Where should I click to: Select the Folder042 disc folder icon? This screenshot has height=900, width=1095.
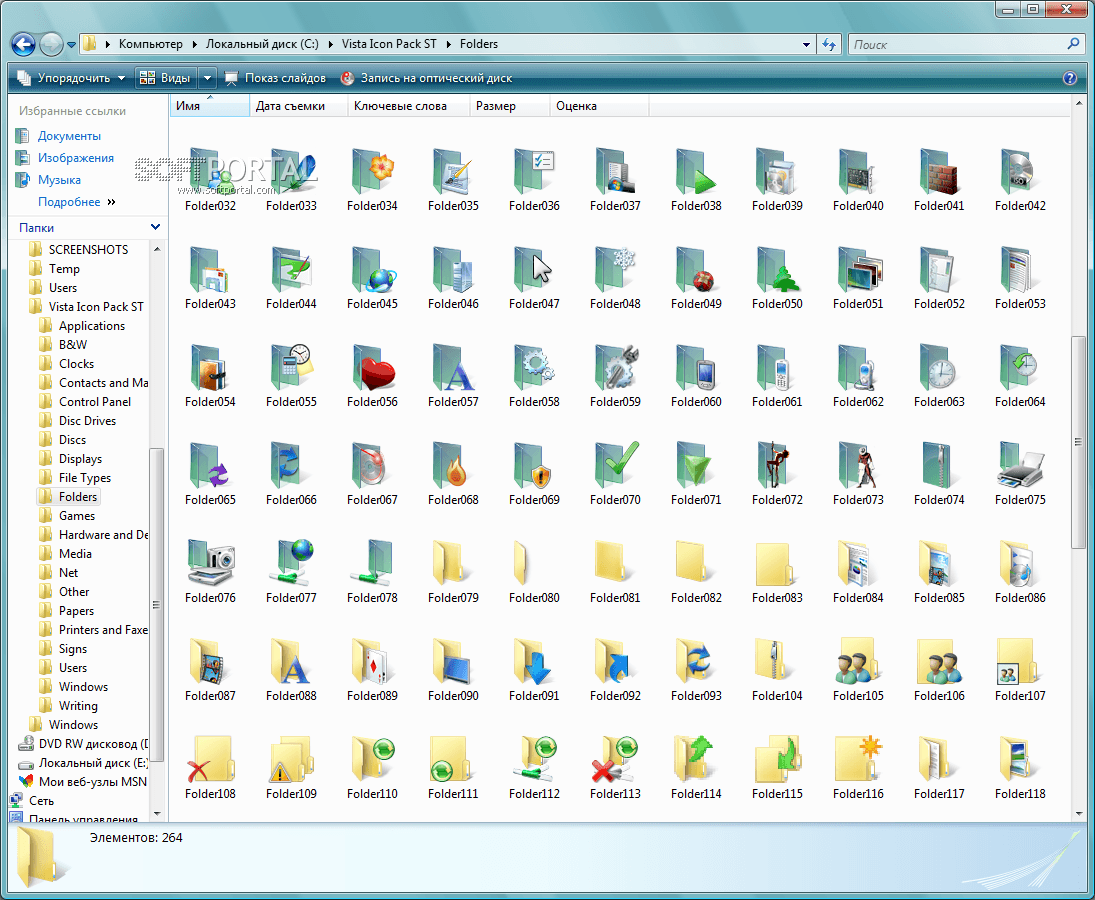(x=1020, y=172)
